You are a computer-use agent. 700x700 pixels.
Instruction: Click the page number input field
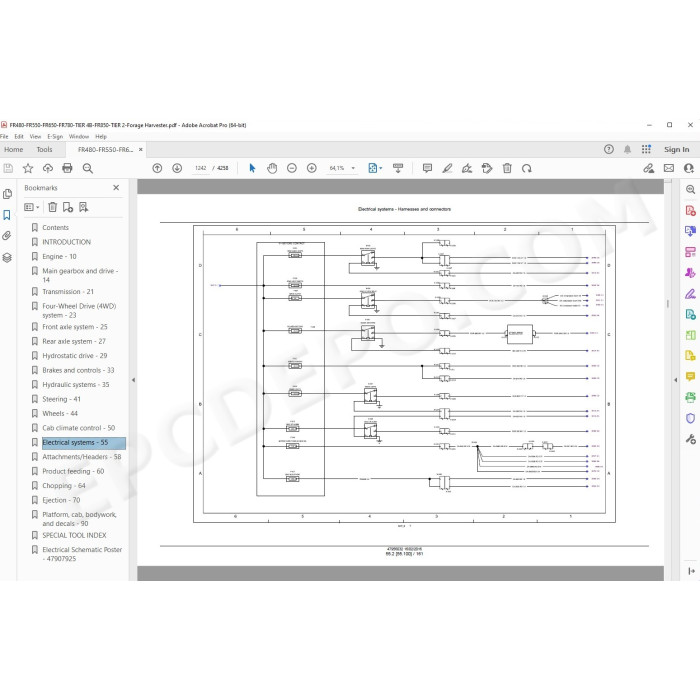click(200, 168)
